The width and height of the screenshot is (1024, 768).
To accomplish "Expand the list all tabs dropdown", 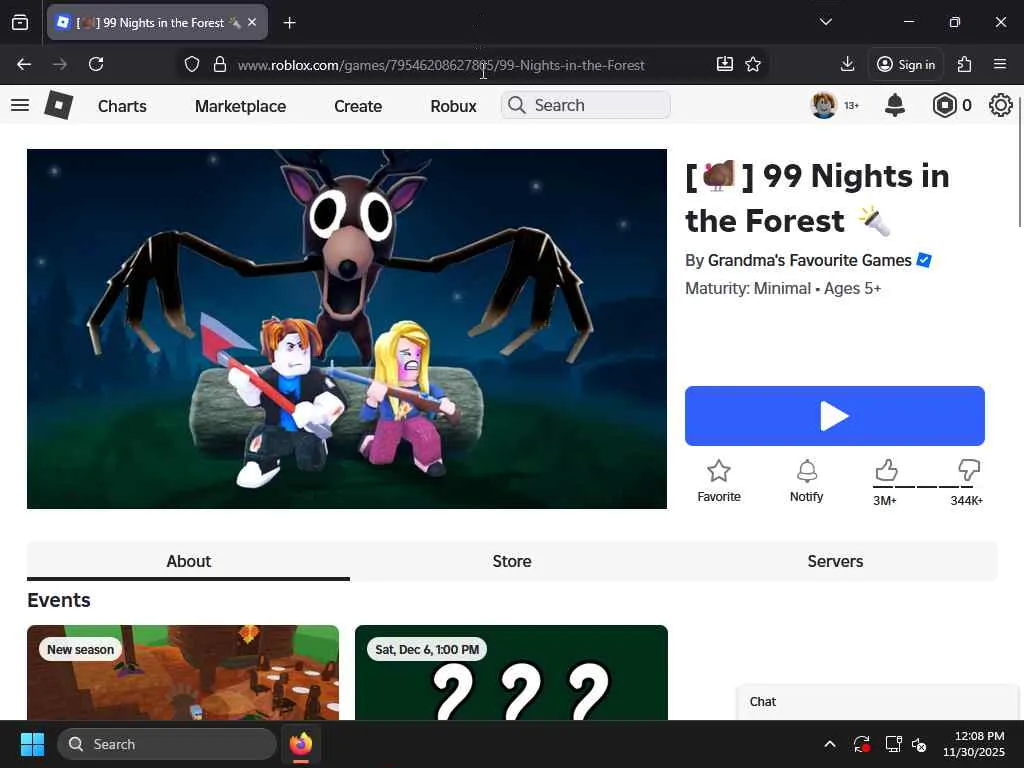I will [825, 22].
